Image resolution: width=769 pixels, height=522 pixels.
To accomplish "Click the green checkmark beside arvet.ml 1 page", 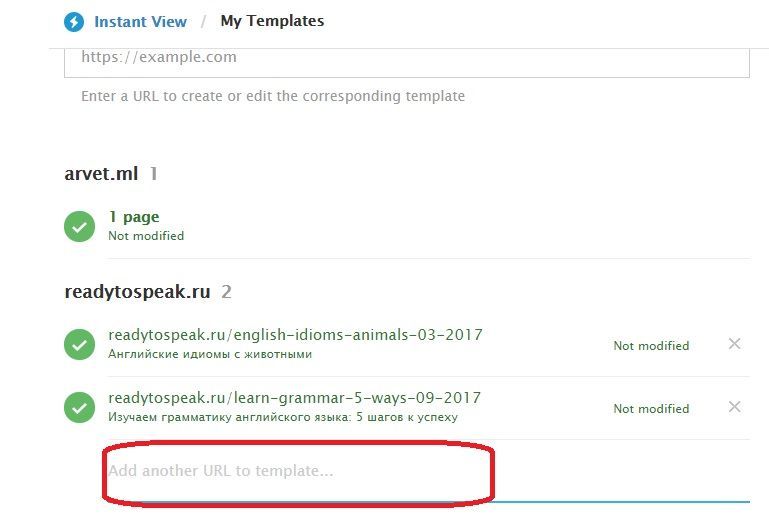I will [80, 226].
